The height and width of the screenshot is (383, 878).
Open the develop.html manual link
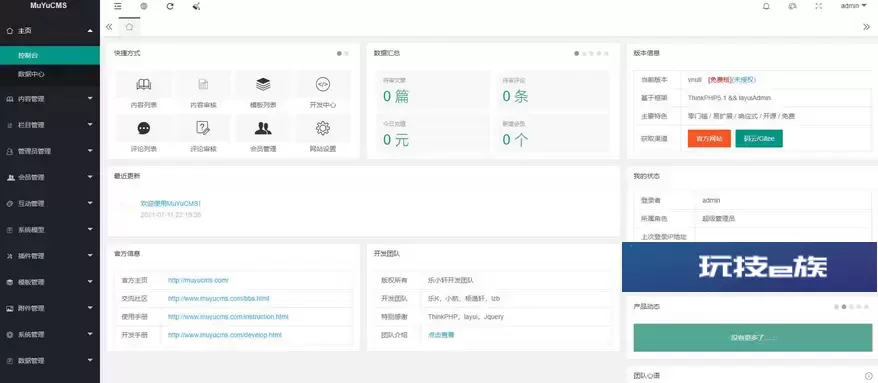click(x=225, y=335)
